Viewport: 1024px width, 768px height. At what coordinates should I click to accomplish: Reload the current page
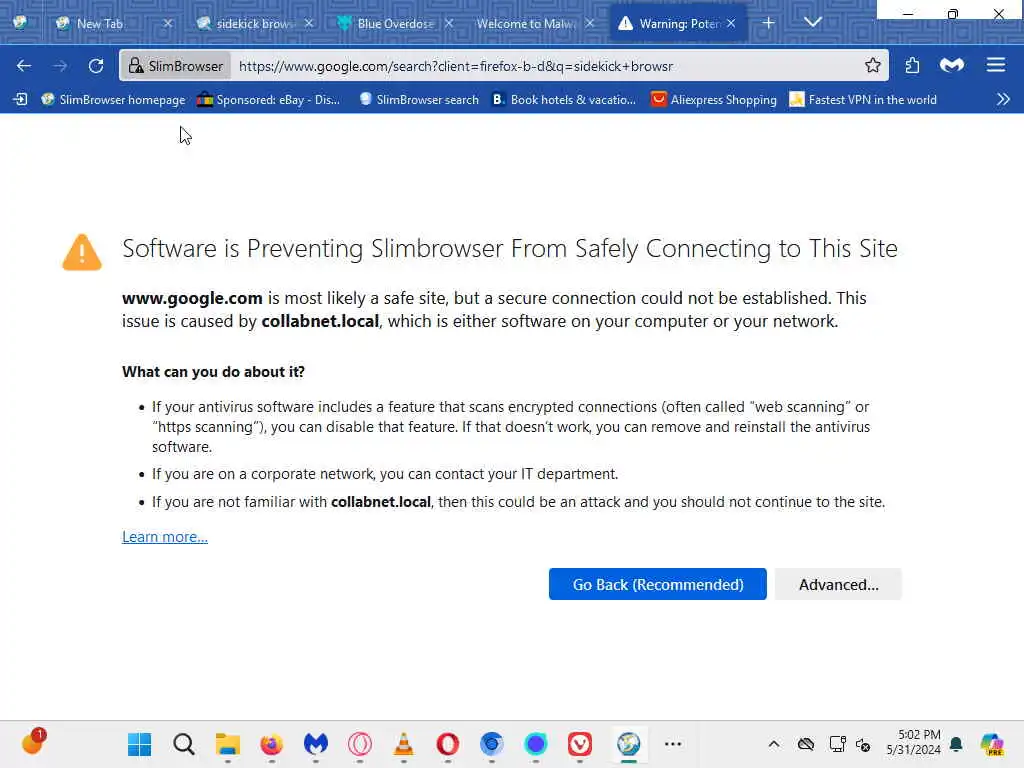pyautogui.click(x=96, y=66)
